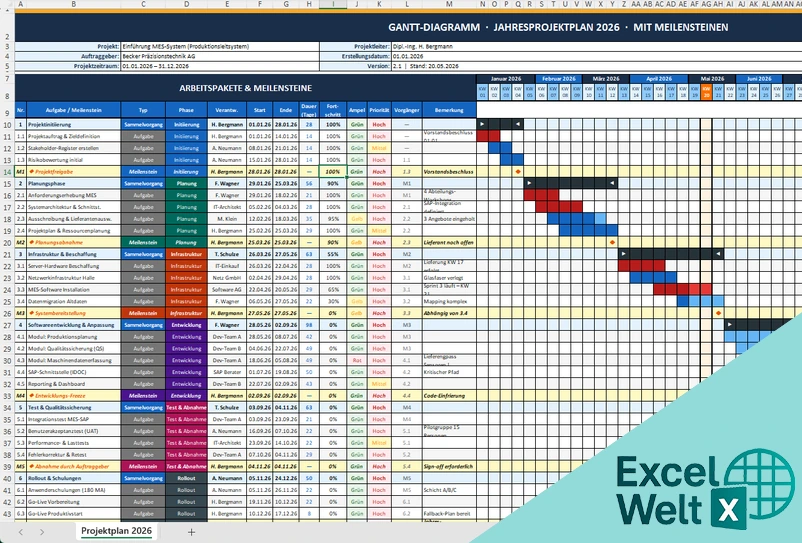Select the Kritischer Pfad remark cell
This screenshot has height=543, width=802.
(449, 372)
